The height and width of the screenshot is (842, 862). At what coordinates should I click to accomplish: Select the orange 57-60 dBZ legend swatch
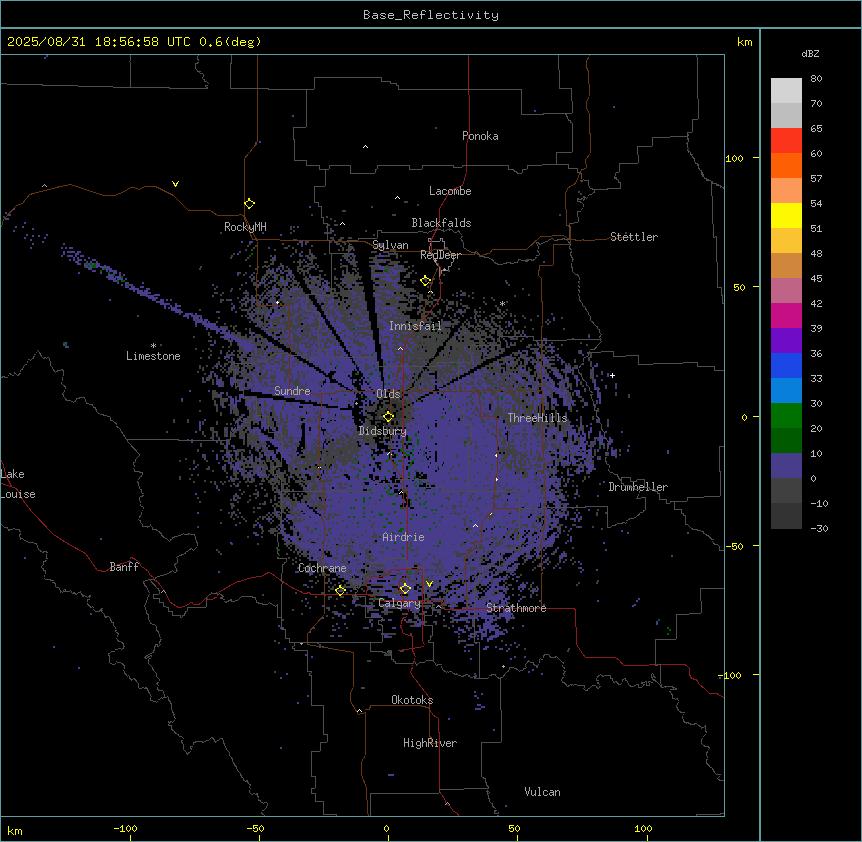point(786,165)
